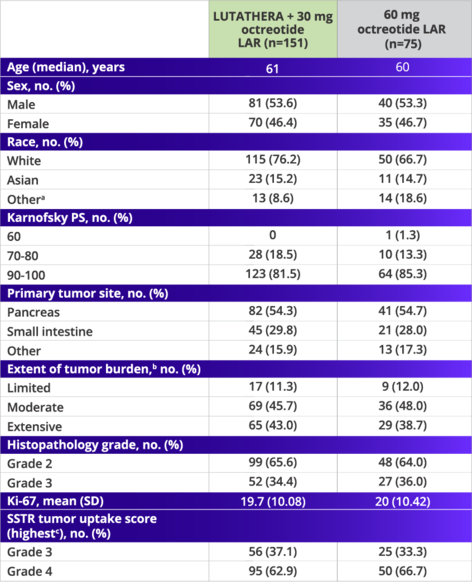
Task: Click the median age value 61
Action: (x=272, y=69)
